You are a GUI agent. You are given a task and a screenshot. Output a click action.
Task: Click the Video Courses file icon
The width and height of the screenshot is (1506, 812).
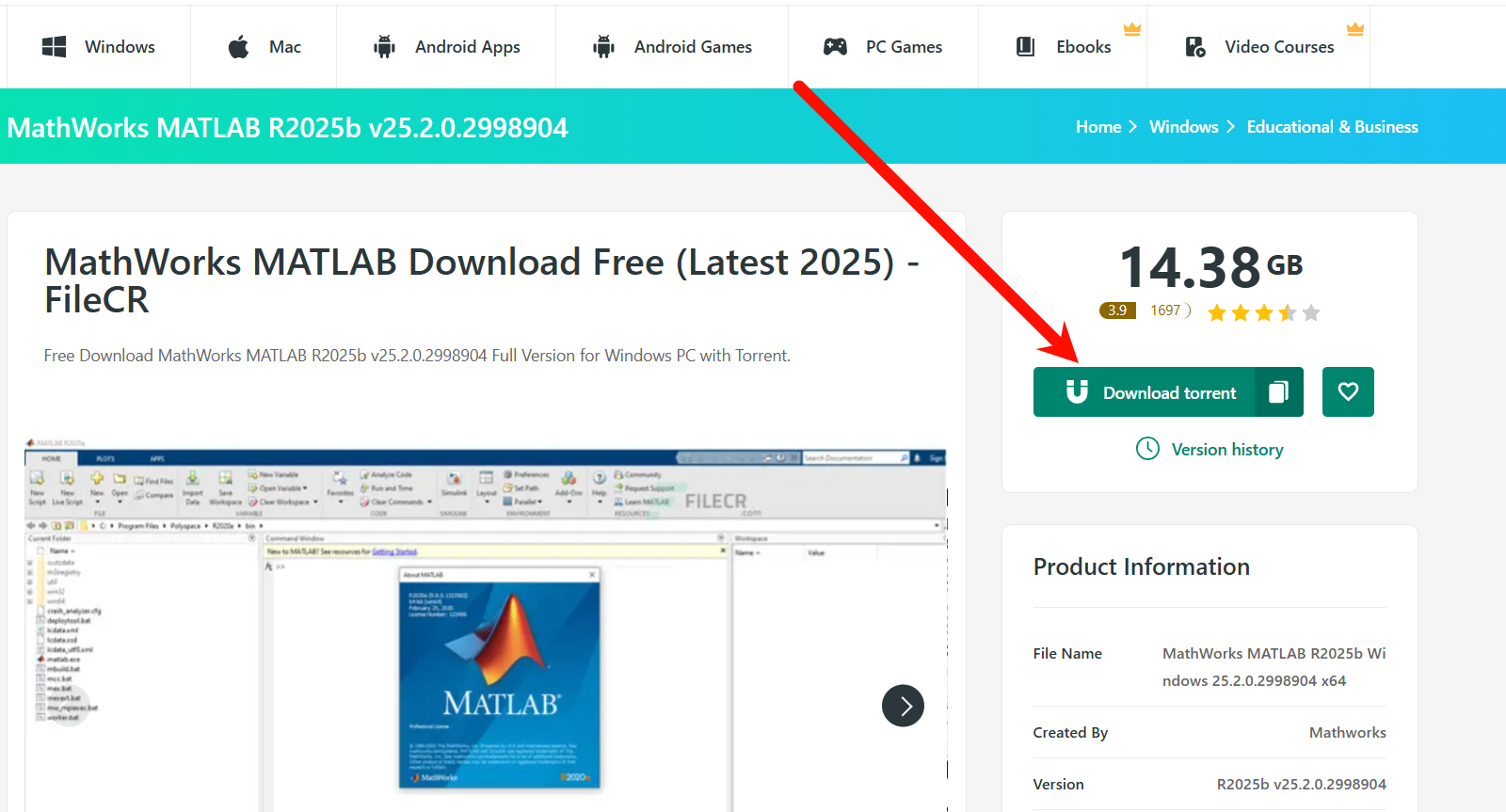click(1195, 47)
